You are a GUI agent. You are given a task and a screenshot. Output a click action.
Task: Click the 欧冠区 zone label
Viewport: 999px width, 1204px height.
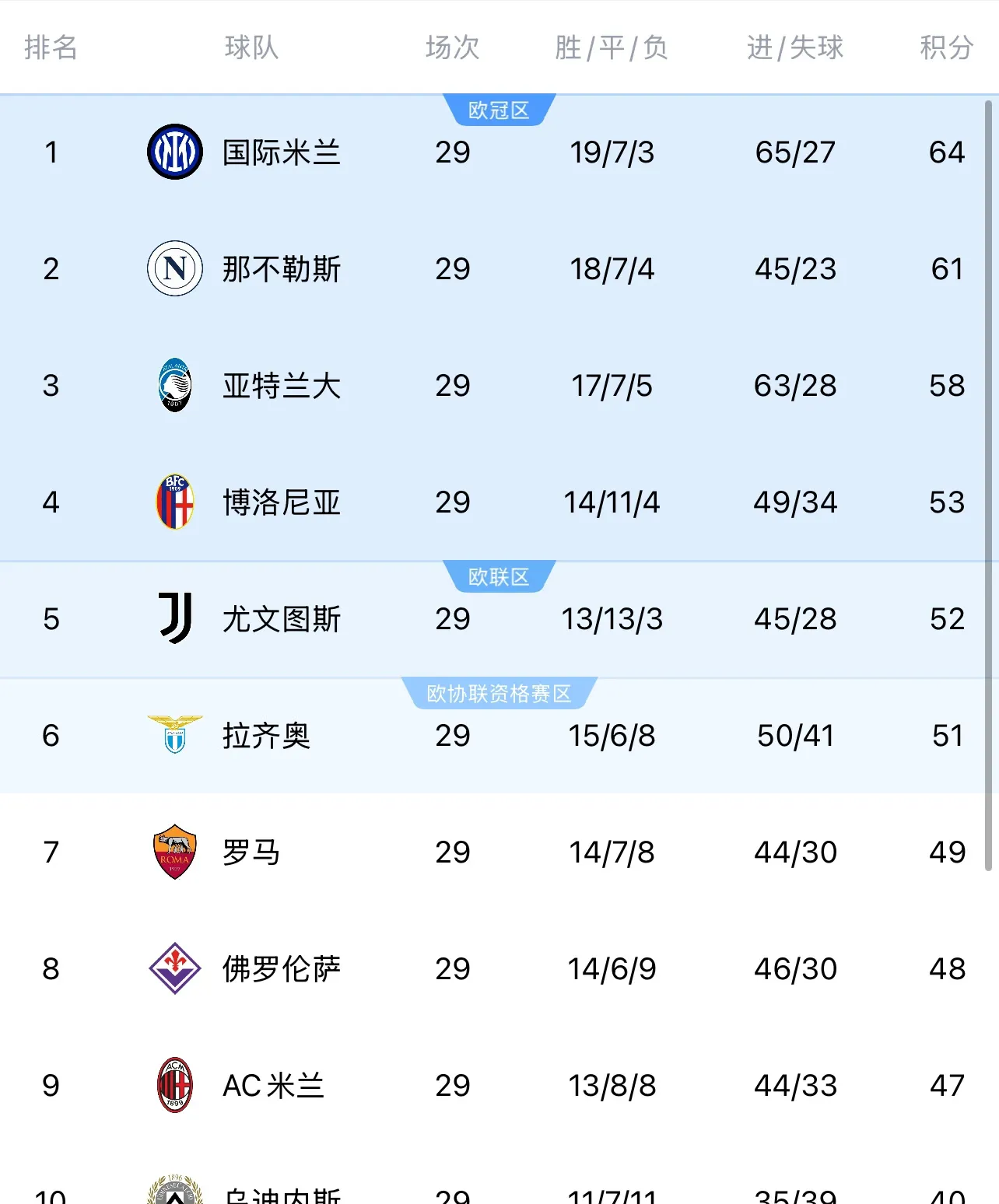pos(499,110)
